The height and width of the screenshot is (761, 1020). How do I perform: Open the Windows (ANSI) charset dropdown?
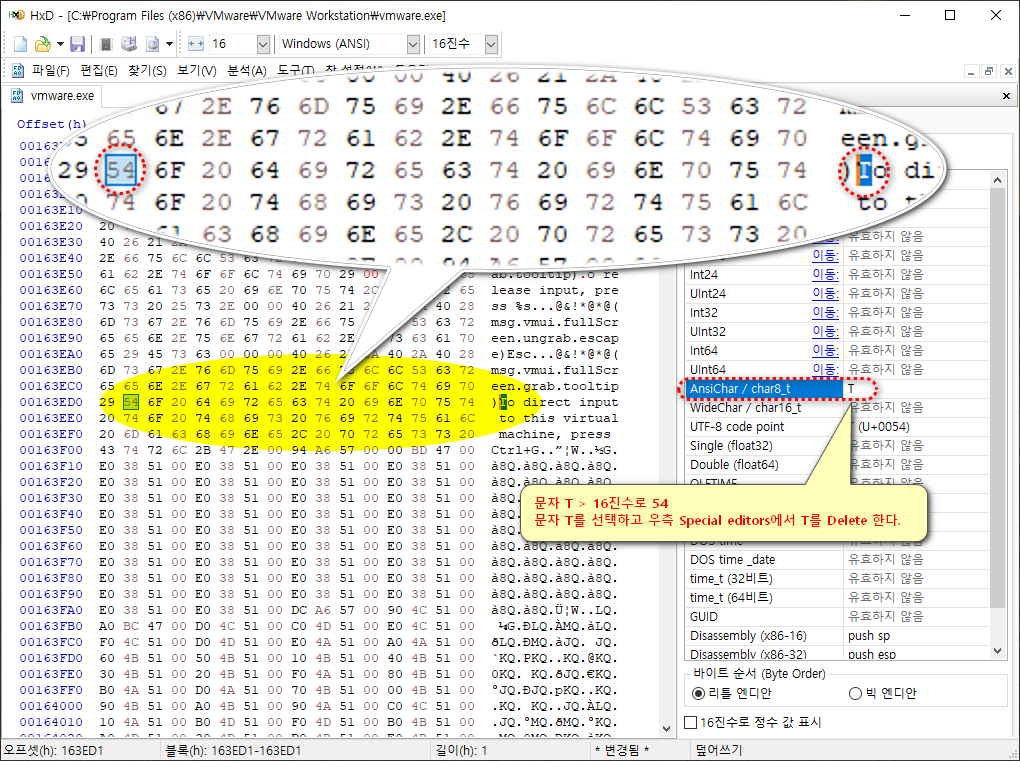(412, 44)
